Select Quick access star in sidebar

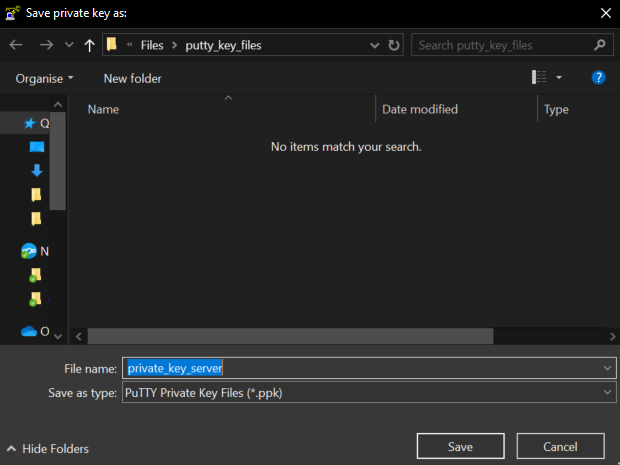(x=30, y=123)
